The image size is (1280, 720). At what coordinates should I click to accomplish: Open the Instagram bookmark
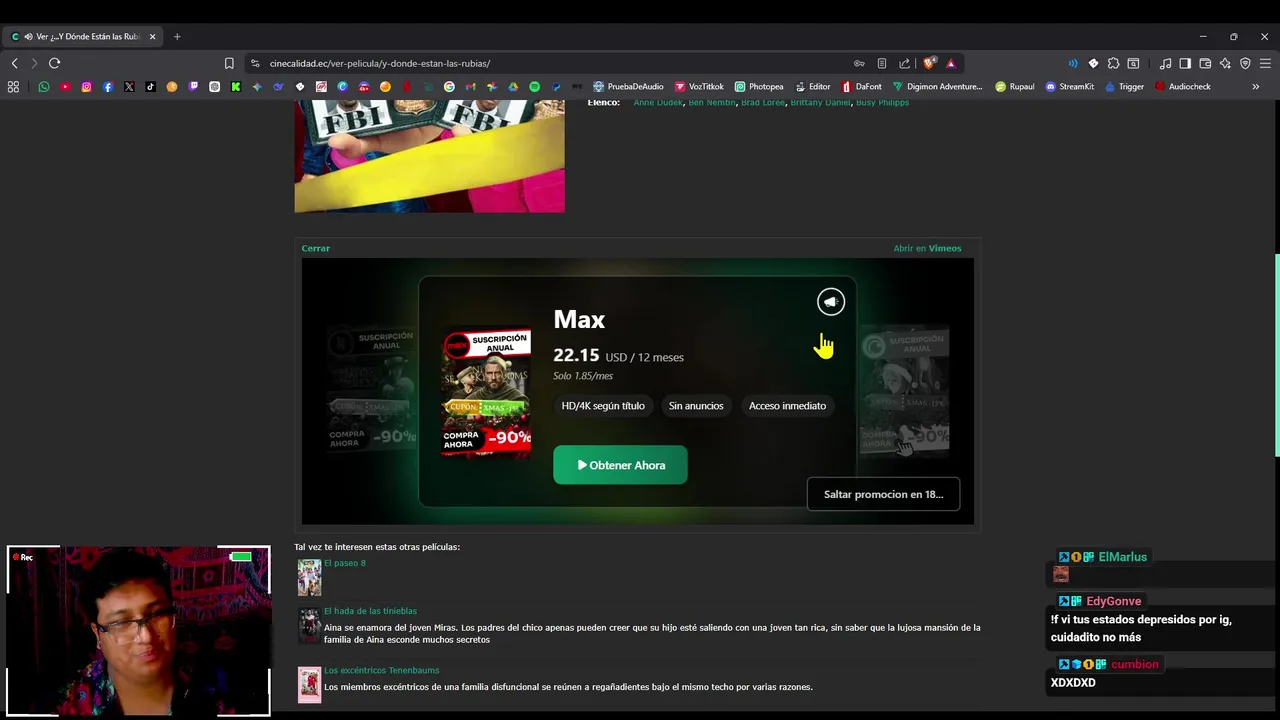click(x=86, y=87)
